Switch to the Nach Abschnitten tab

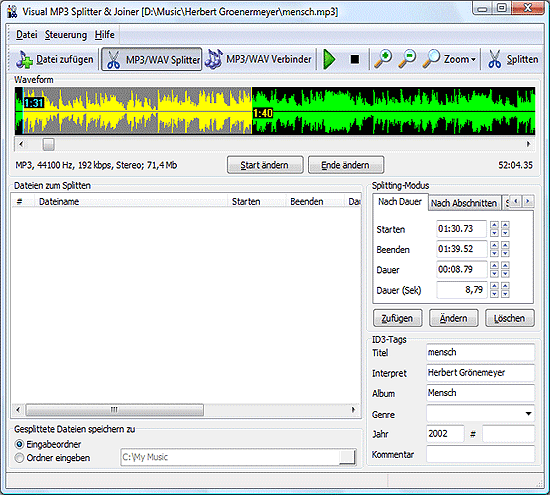click(464, 203)
